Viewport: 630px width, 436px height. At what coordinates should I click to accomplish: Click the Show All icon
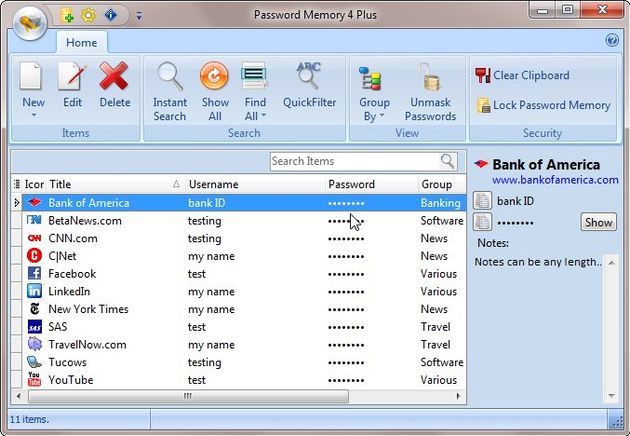click(214, 77)
